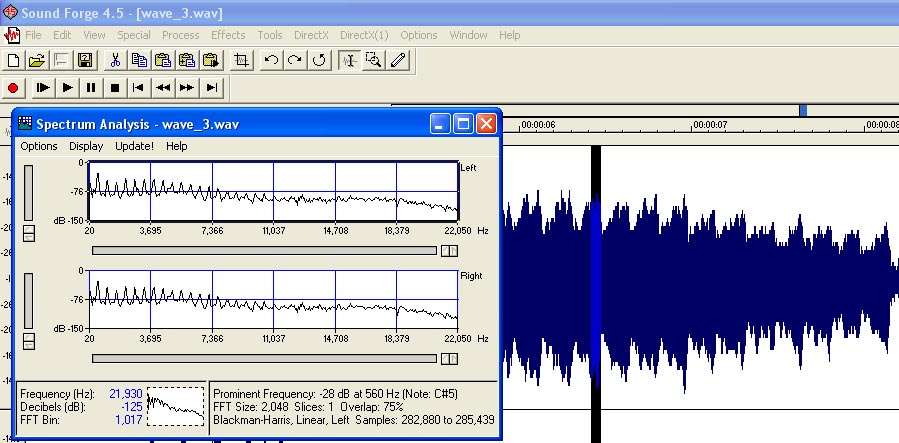Click the Copy icon in the toolbar

pos(139,60)
